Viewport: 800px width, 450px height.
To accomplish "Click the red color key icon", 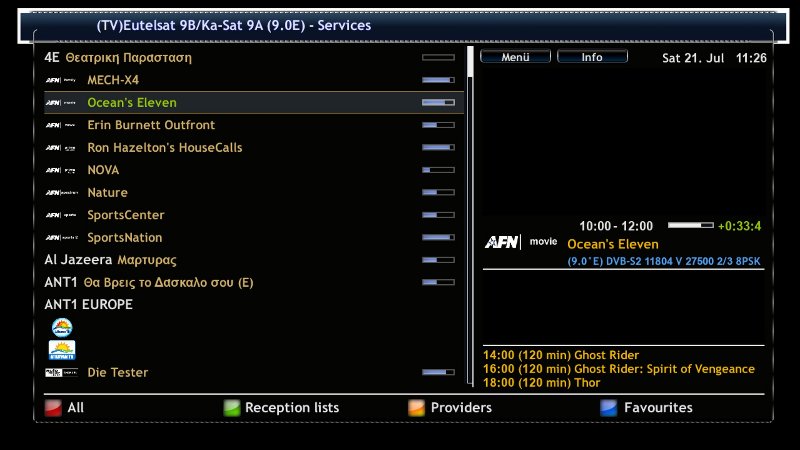I will click(x=53, y=408).
